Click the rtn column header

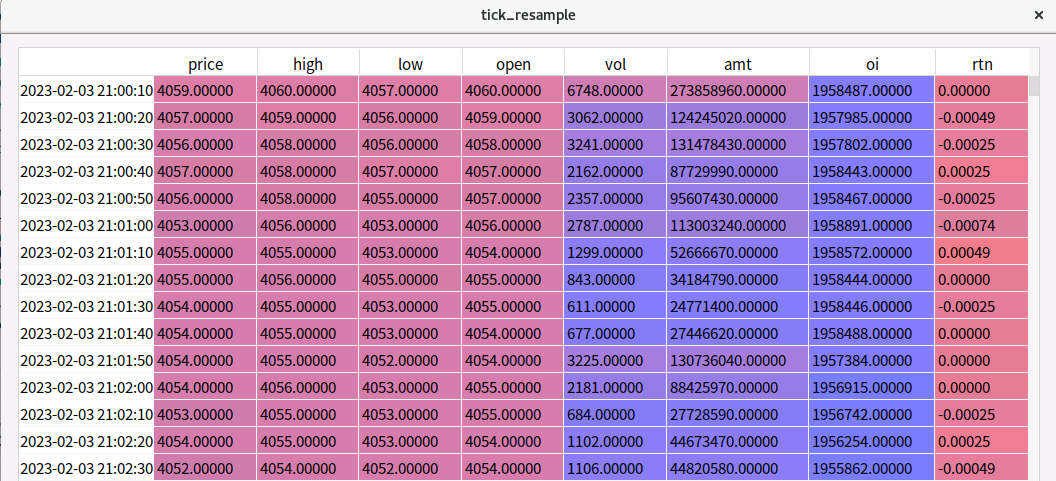982,64
